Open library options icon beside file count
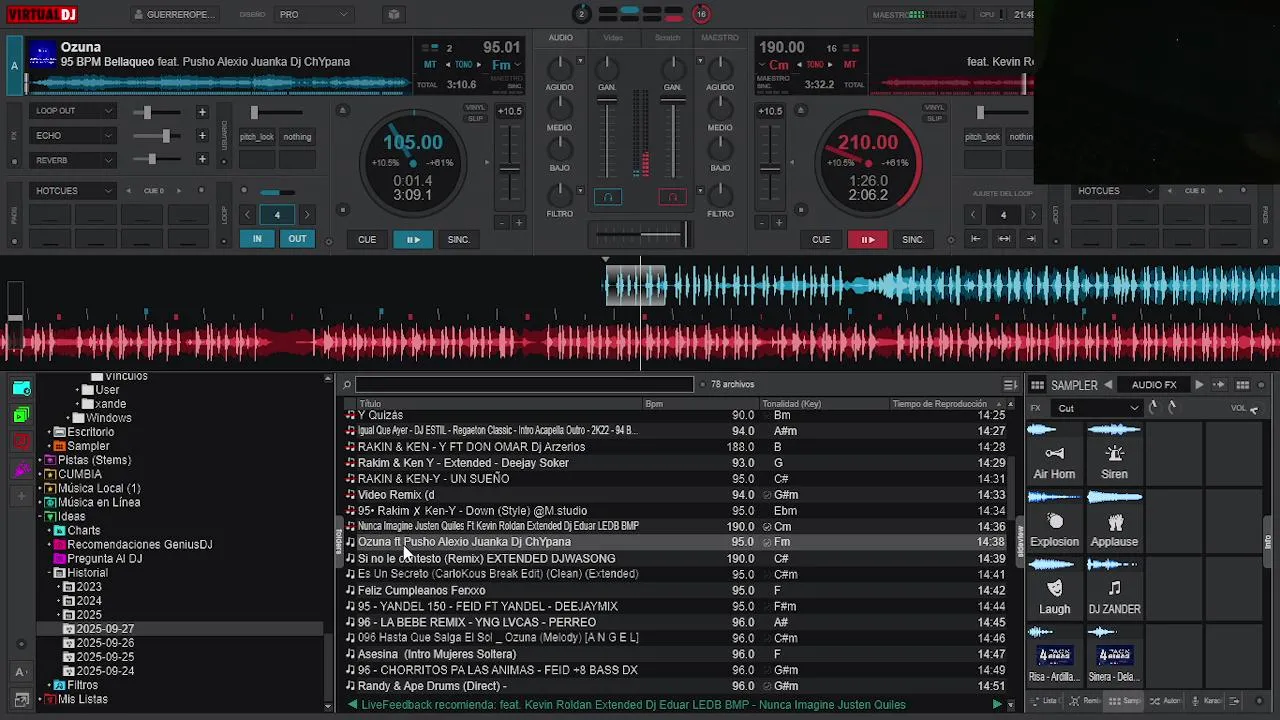 pyautogui.click(x=1010, y=385)
